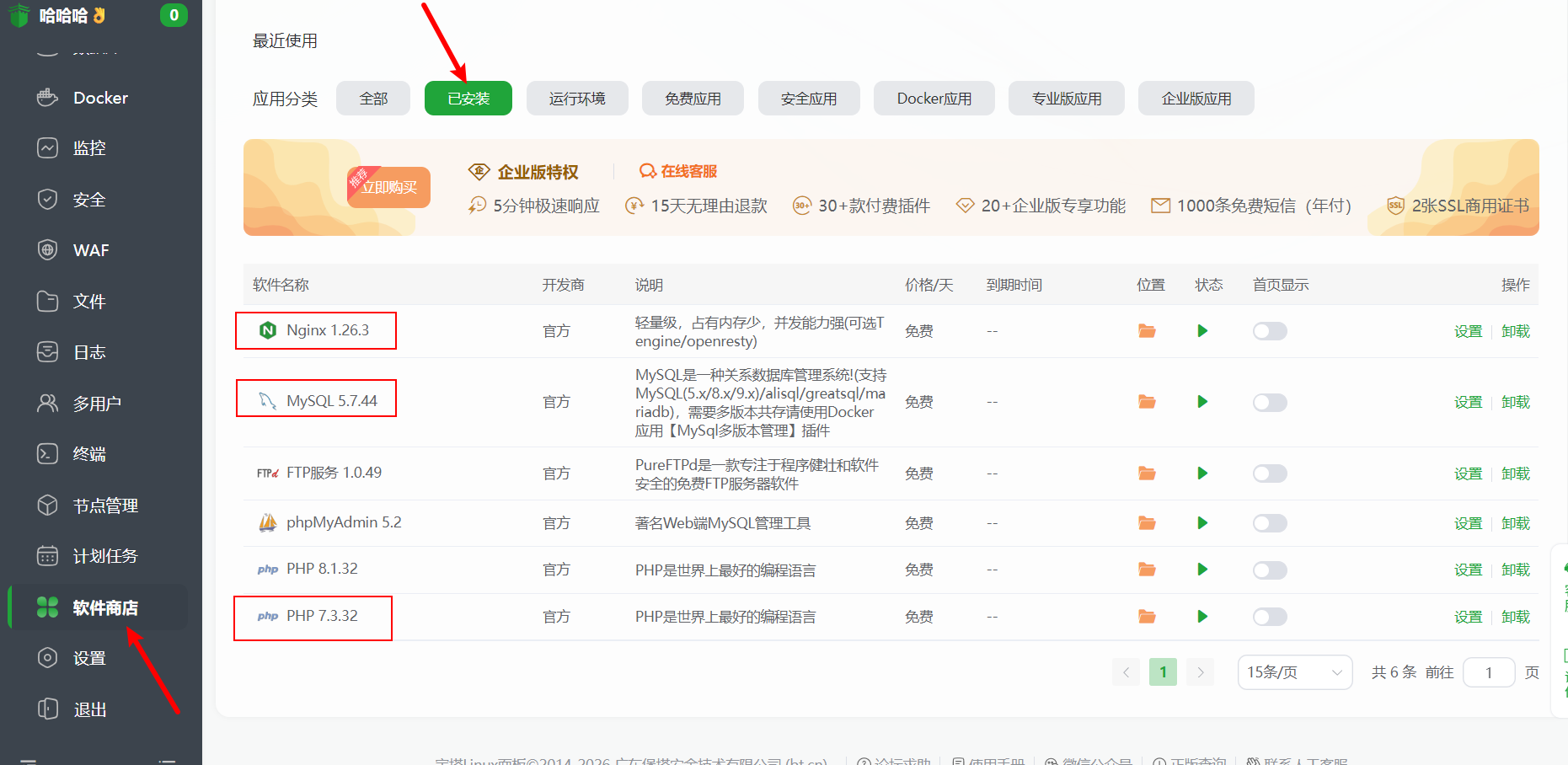
Task: Open the 终端 terminal icon
Action: click(47, 454)
